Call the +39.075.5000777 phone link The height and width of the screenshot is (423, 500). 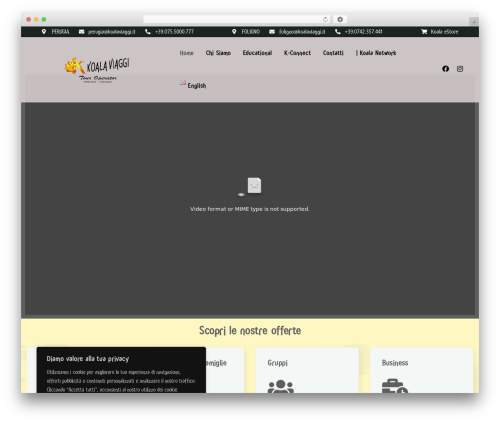pyautogui.click(x=174, y=32)
